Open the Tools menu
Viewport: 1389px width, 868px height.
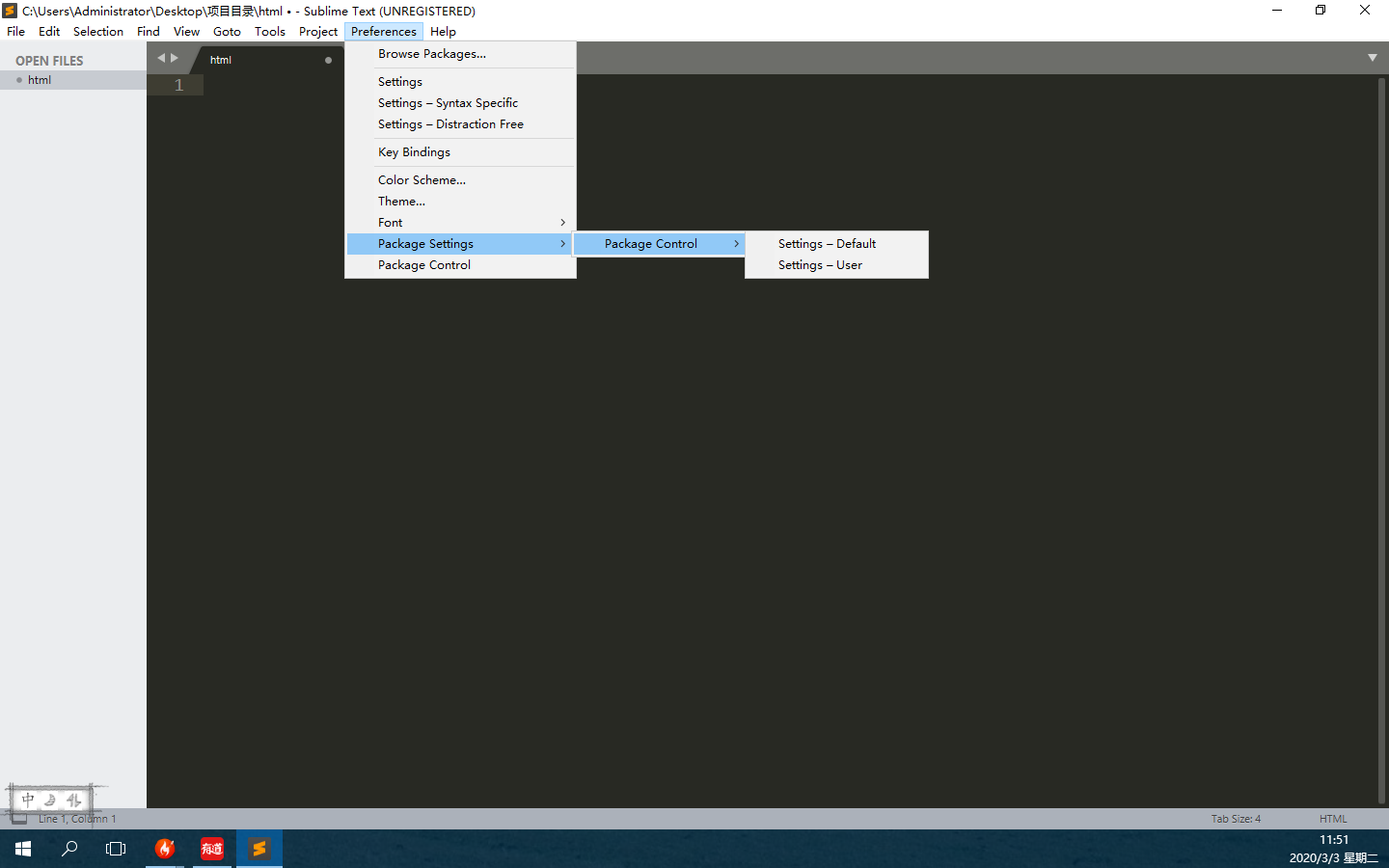tap(270, 31)
